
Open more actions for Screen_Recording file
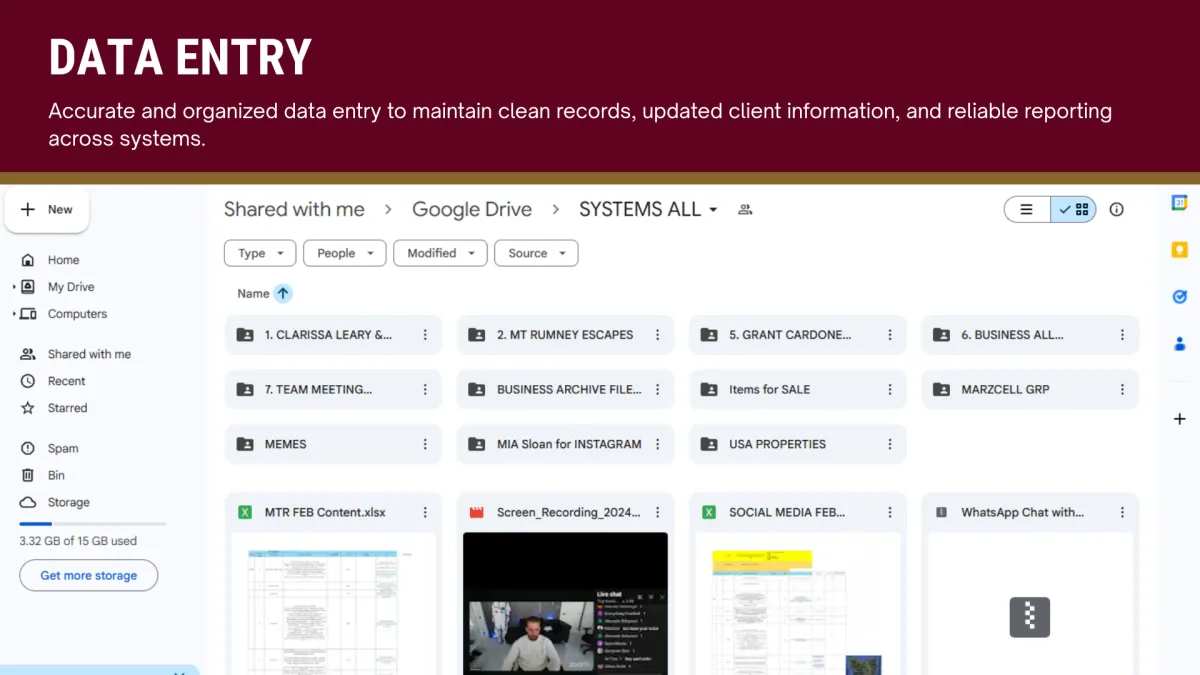(x=657, y=512)
